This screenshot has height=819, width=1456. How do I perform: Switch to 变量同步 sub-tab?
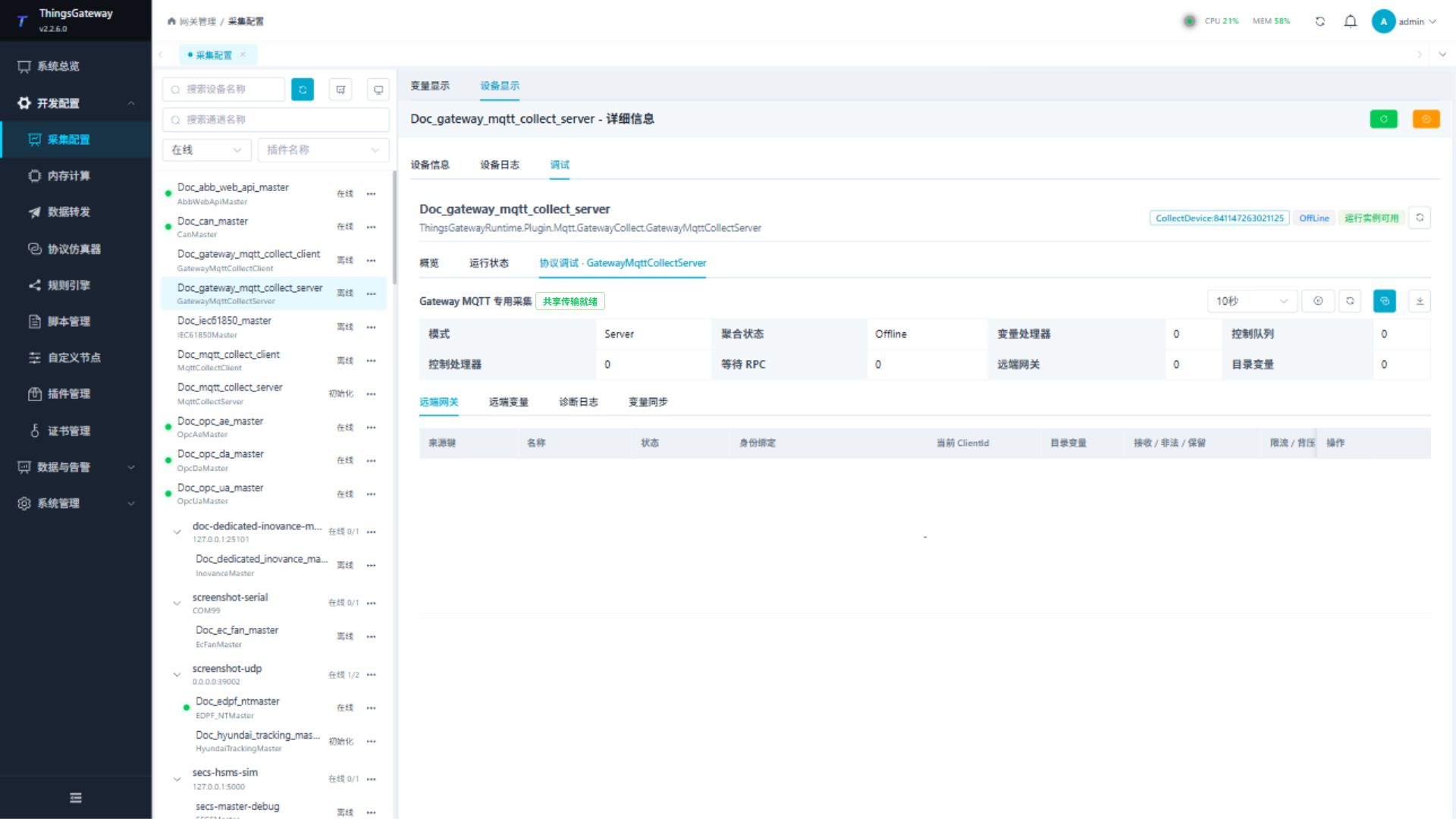(x=648, y=402)
